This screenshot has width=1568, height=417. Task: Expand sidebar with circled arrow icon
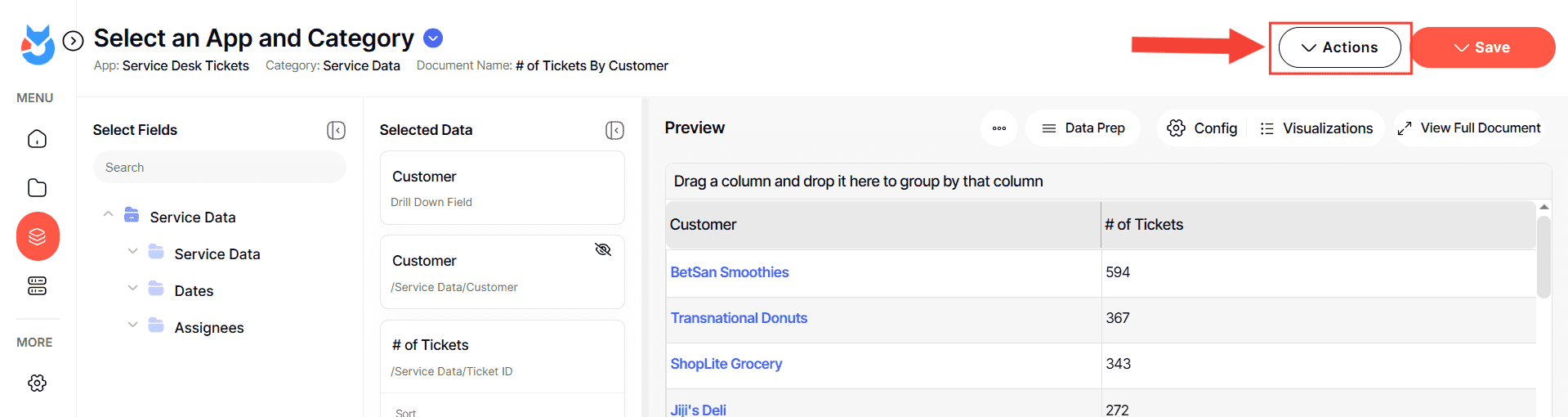coord(74,40)
